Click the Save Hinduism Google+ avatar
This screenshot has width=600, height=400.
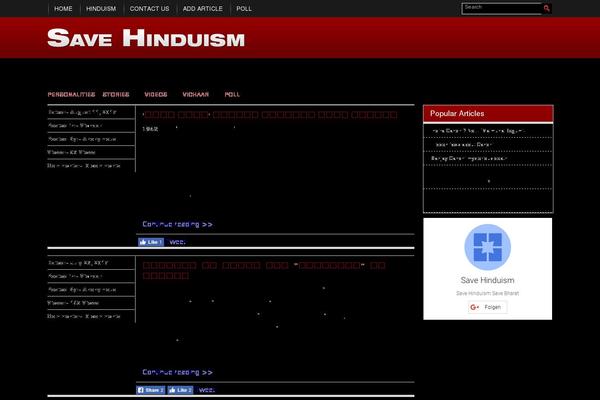[x=488, y=247]
